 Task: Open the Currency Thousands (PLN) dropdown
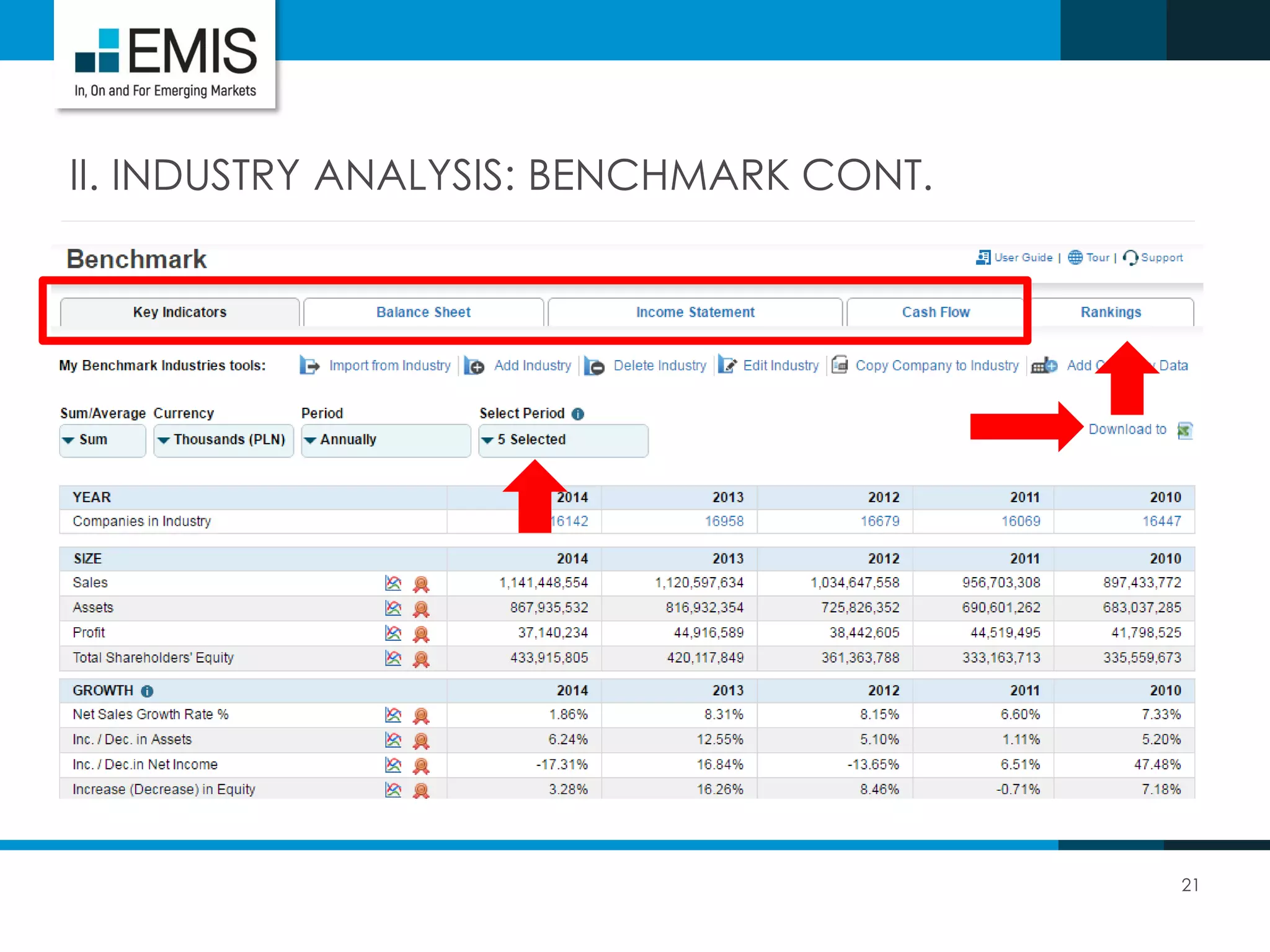tap(223, 440)
